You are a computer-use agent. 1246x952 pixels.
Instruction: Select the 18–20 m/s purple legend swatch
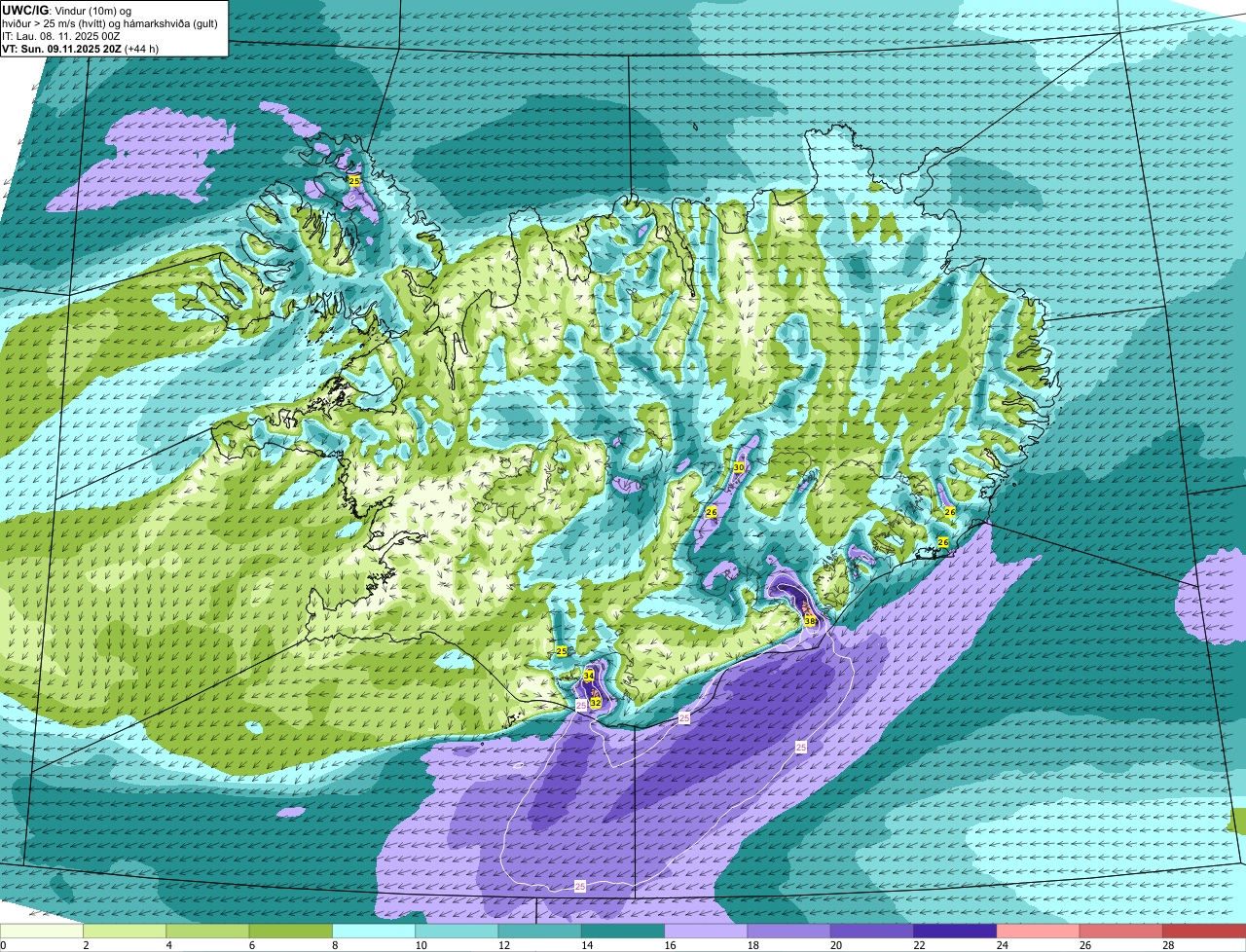(x=789, y=932)
